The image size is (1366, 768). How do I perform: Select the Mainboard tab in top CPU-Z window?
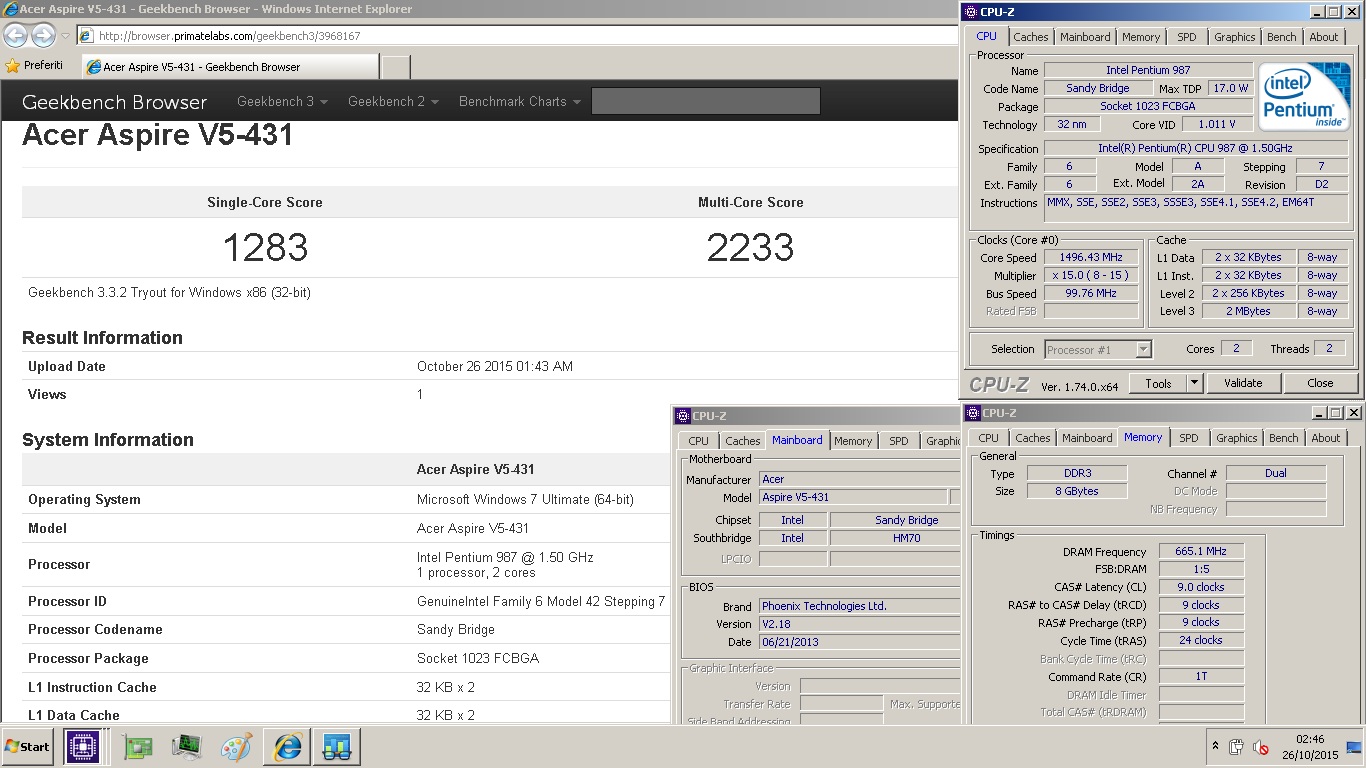1085,37
